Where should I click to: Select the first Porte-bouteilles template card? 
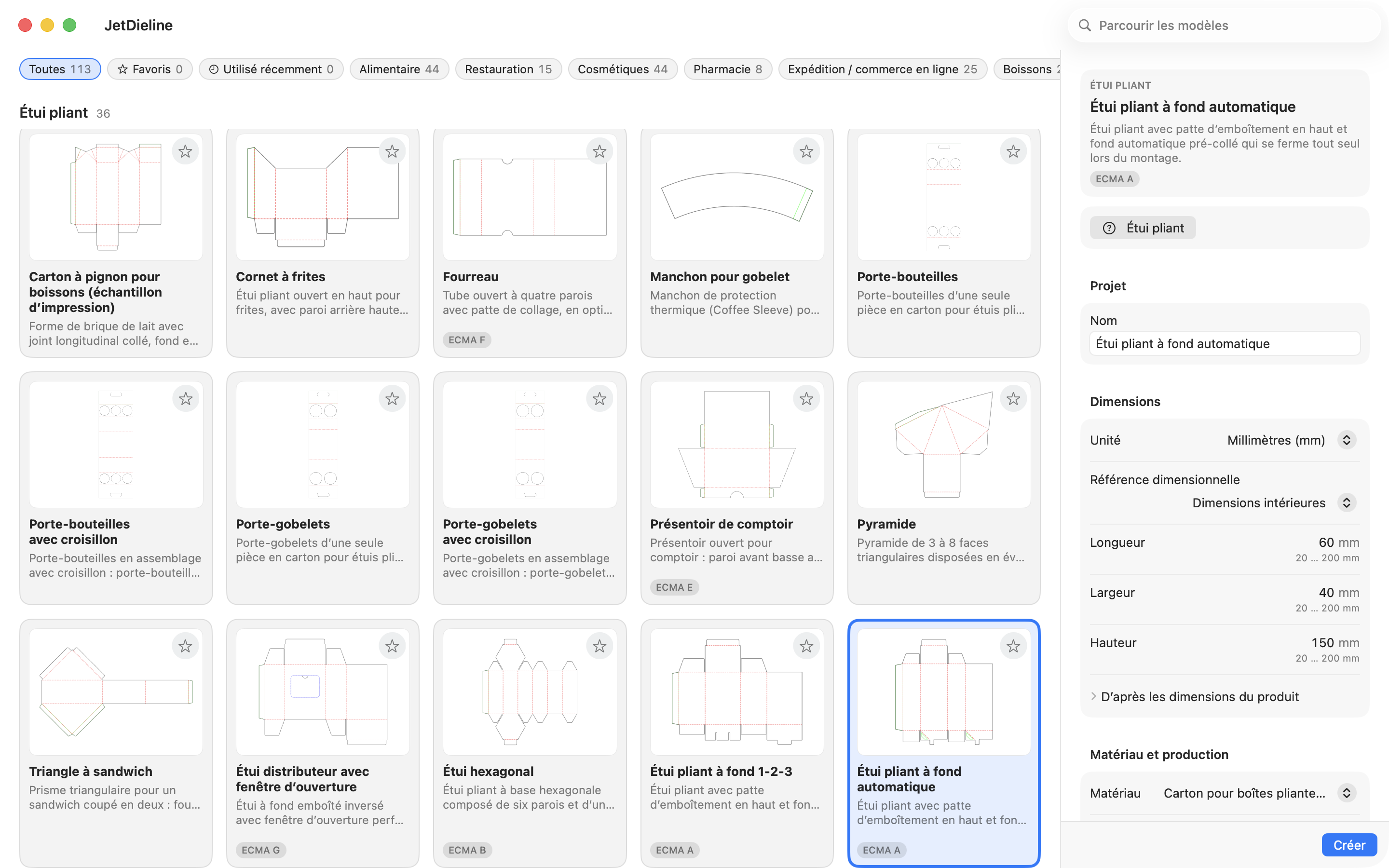[943, 243]
